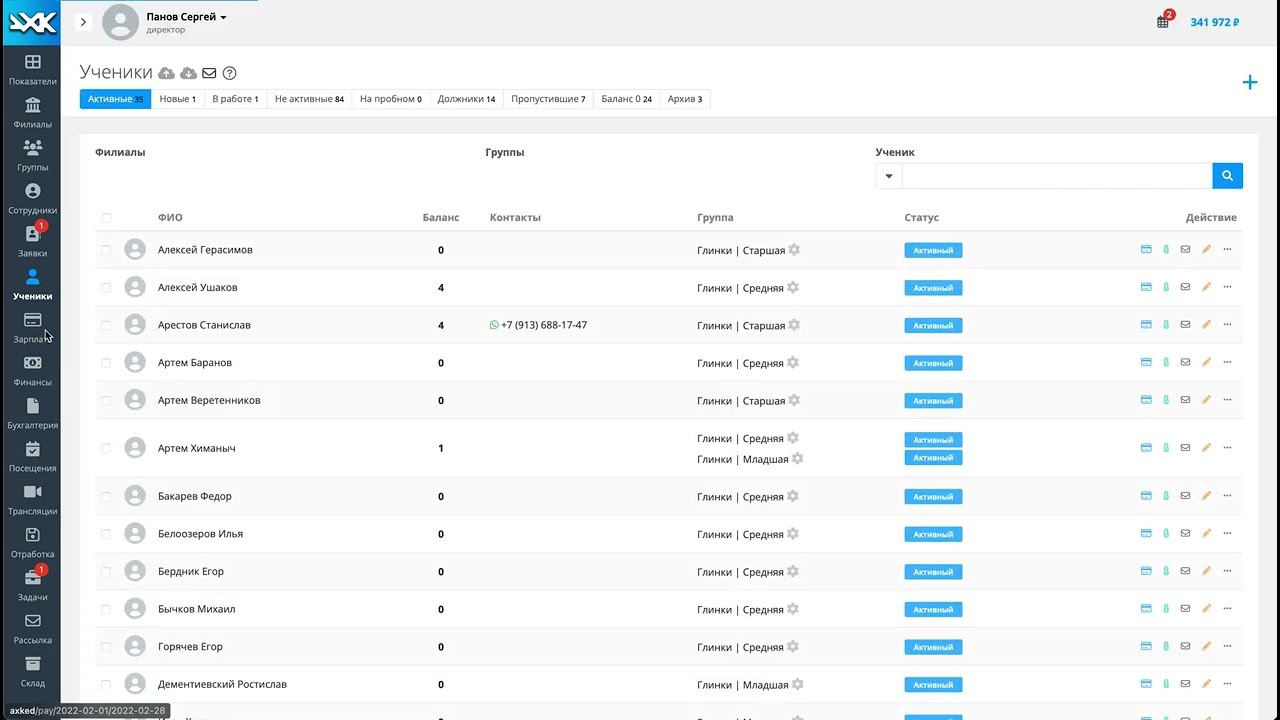The image size is (1280, 720).
Task: Click group gear icon for Артем Баранов
Action: pyautogui.click(x=792, y=362)
